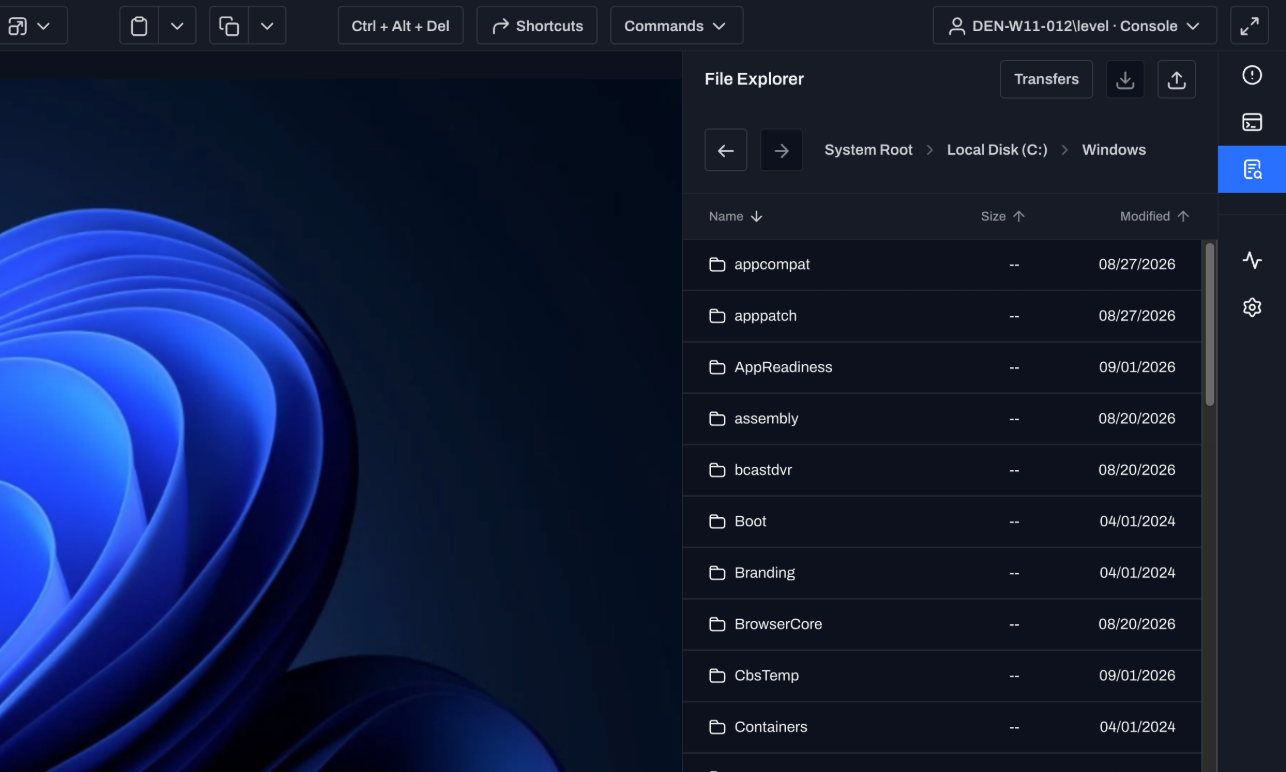Click the 08/27/2026 date in appcompat row
Screen dimensions: 1286x772
pyautogui.click(x=1137, y=265)
